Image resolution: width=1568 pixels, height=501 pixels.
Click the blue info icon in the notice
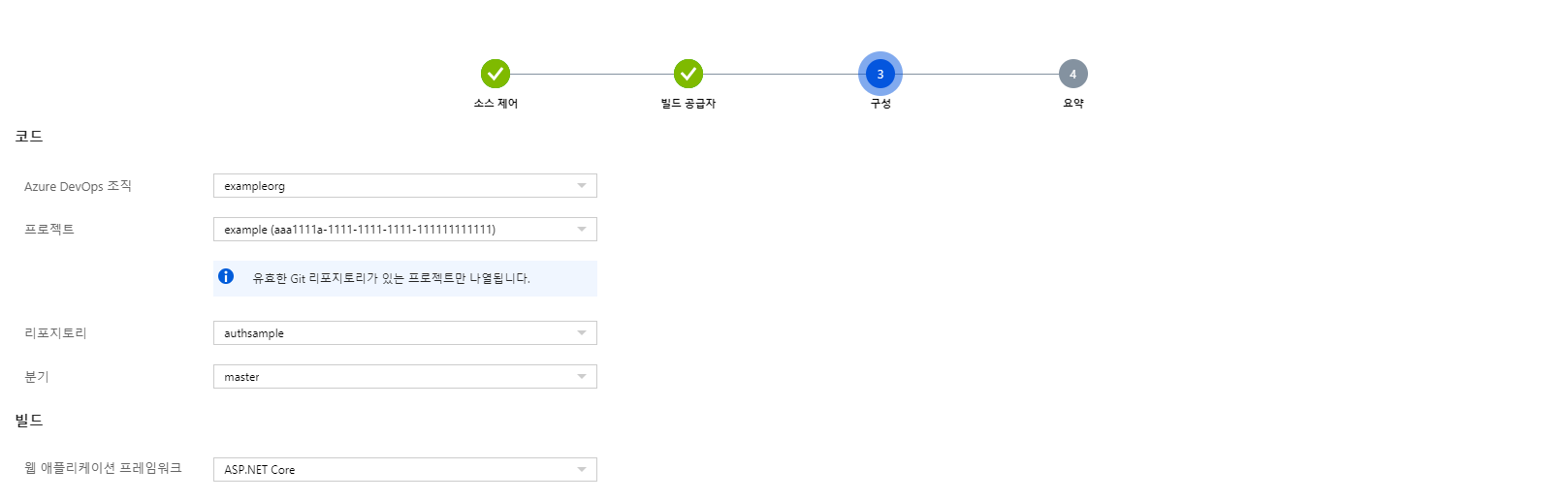tap(226, 277)
